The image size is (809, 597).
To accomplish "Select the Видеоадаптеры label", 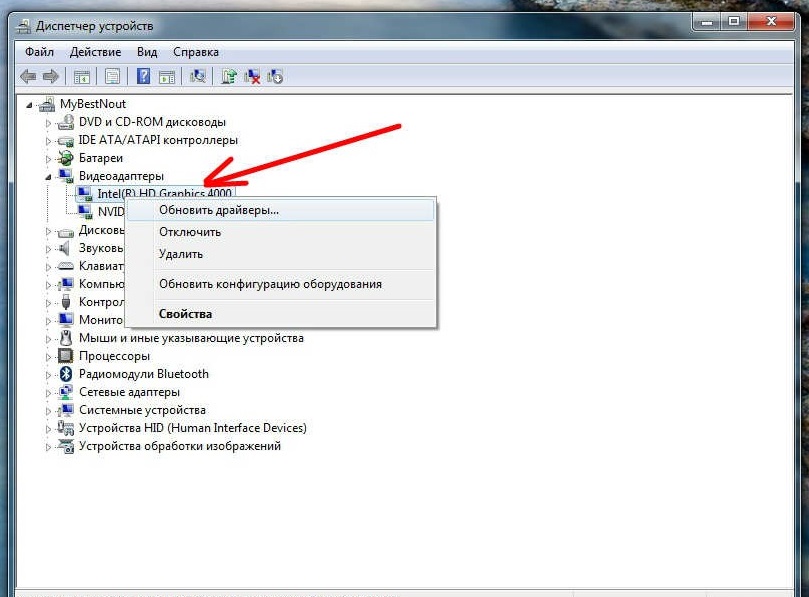I will point(121,176).
